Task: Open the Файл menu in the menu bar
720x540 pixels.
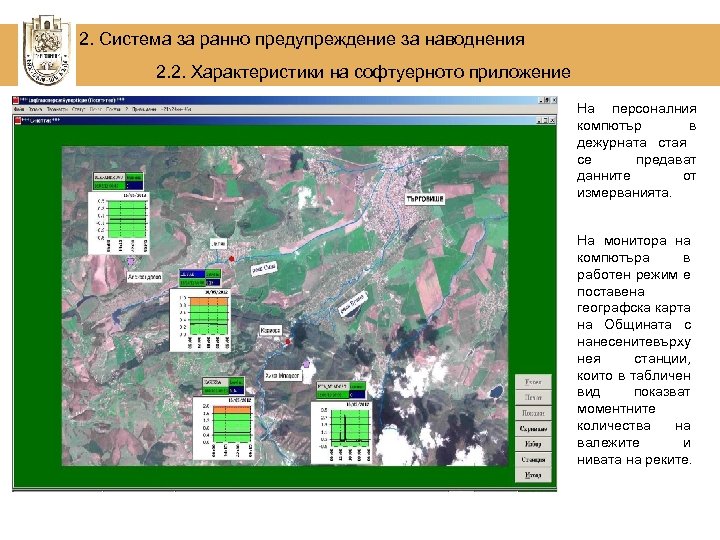Action: (19, 110)
